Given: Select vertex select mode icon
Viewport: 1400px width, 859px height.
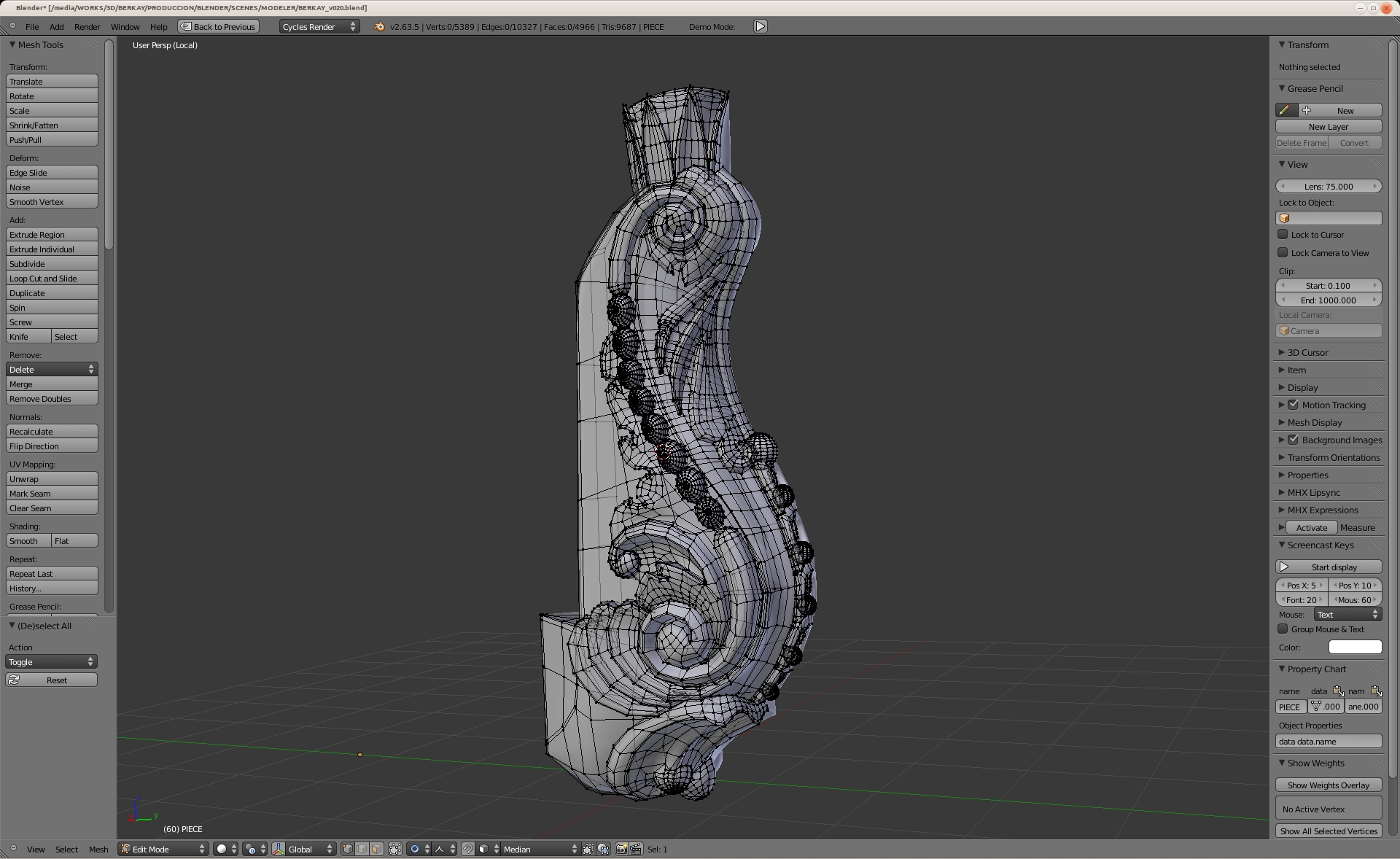Looking at the screenshot, I should point(348,849).
